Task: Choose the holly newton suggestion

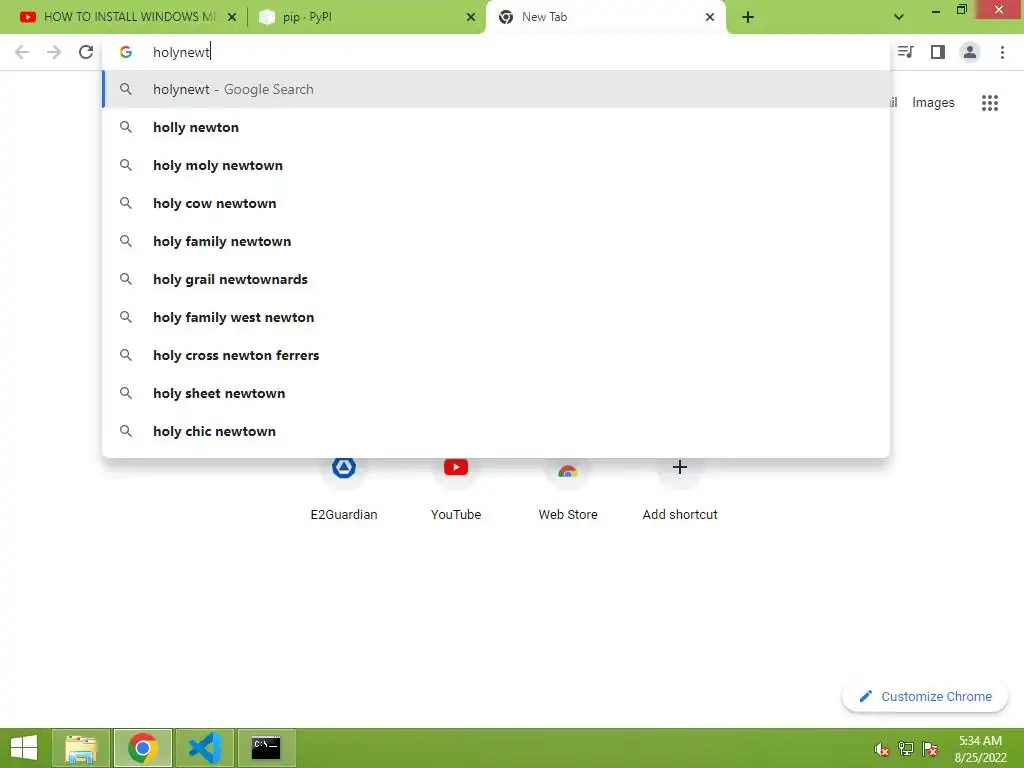Action: click(x=496, y=127)
